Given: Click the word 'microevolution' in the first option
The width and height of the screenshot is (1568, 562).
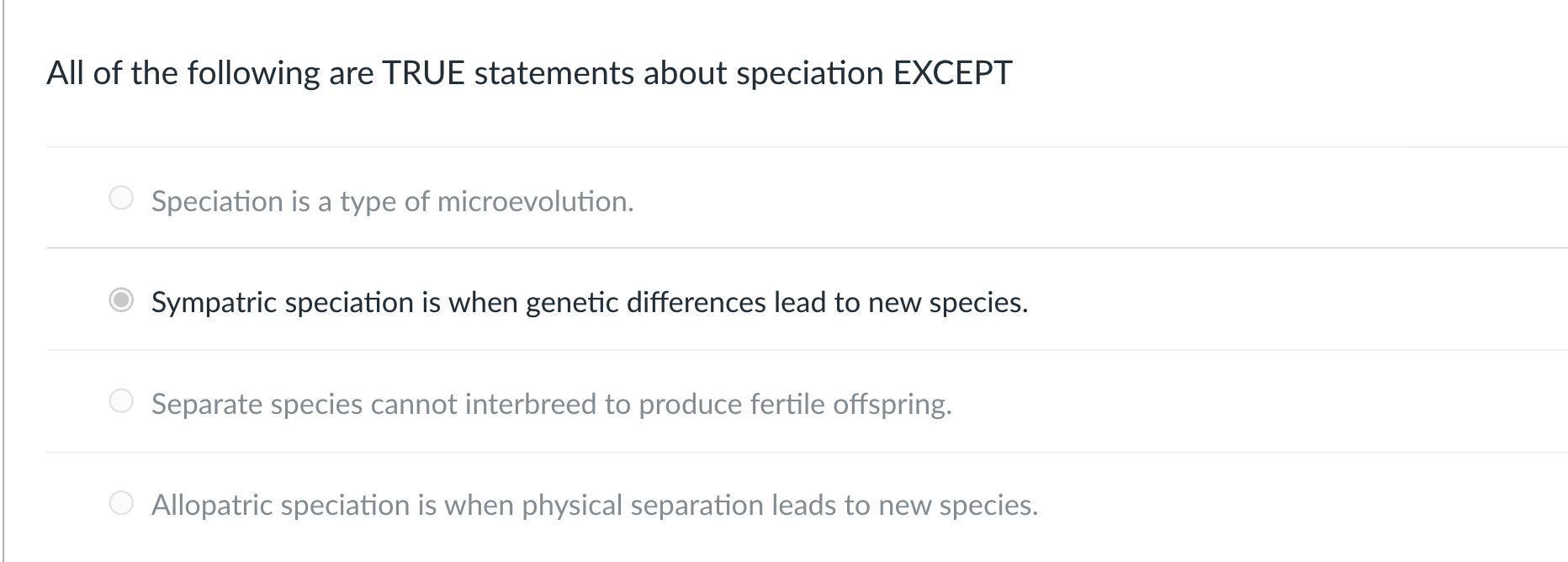Looking at the screenshot, I should [x=533, y=202].
